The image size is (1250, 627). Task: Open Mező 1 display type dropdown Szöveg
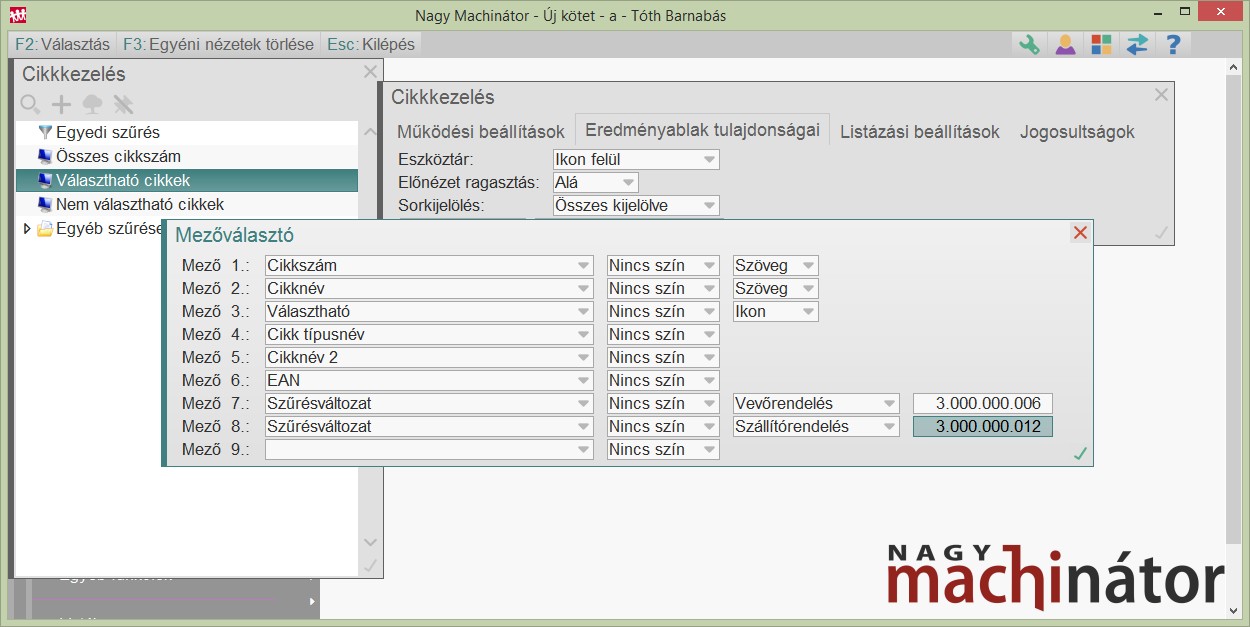coord(776,265)
